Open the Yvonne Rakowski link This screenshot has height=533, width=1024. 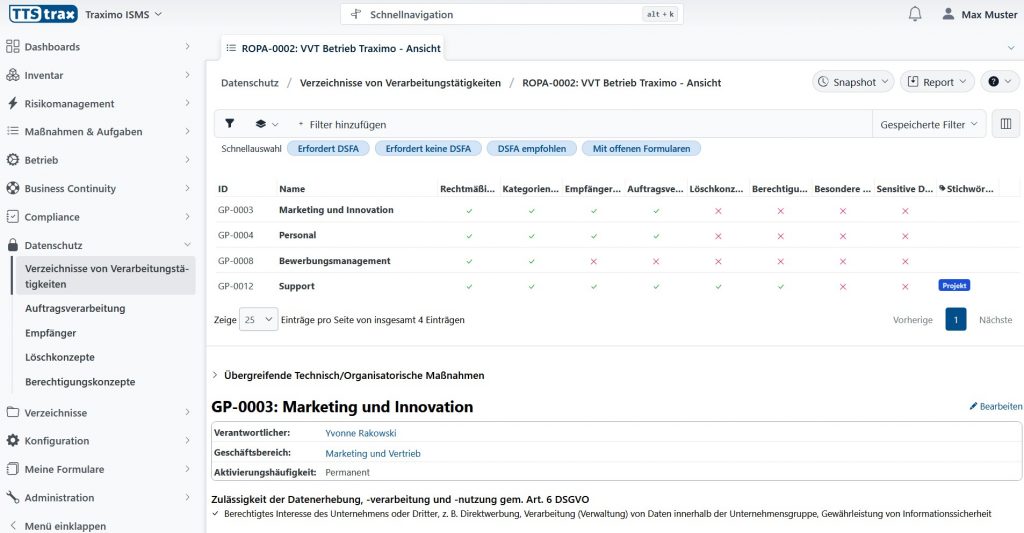point(360,432)
